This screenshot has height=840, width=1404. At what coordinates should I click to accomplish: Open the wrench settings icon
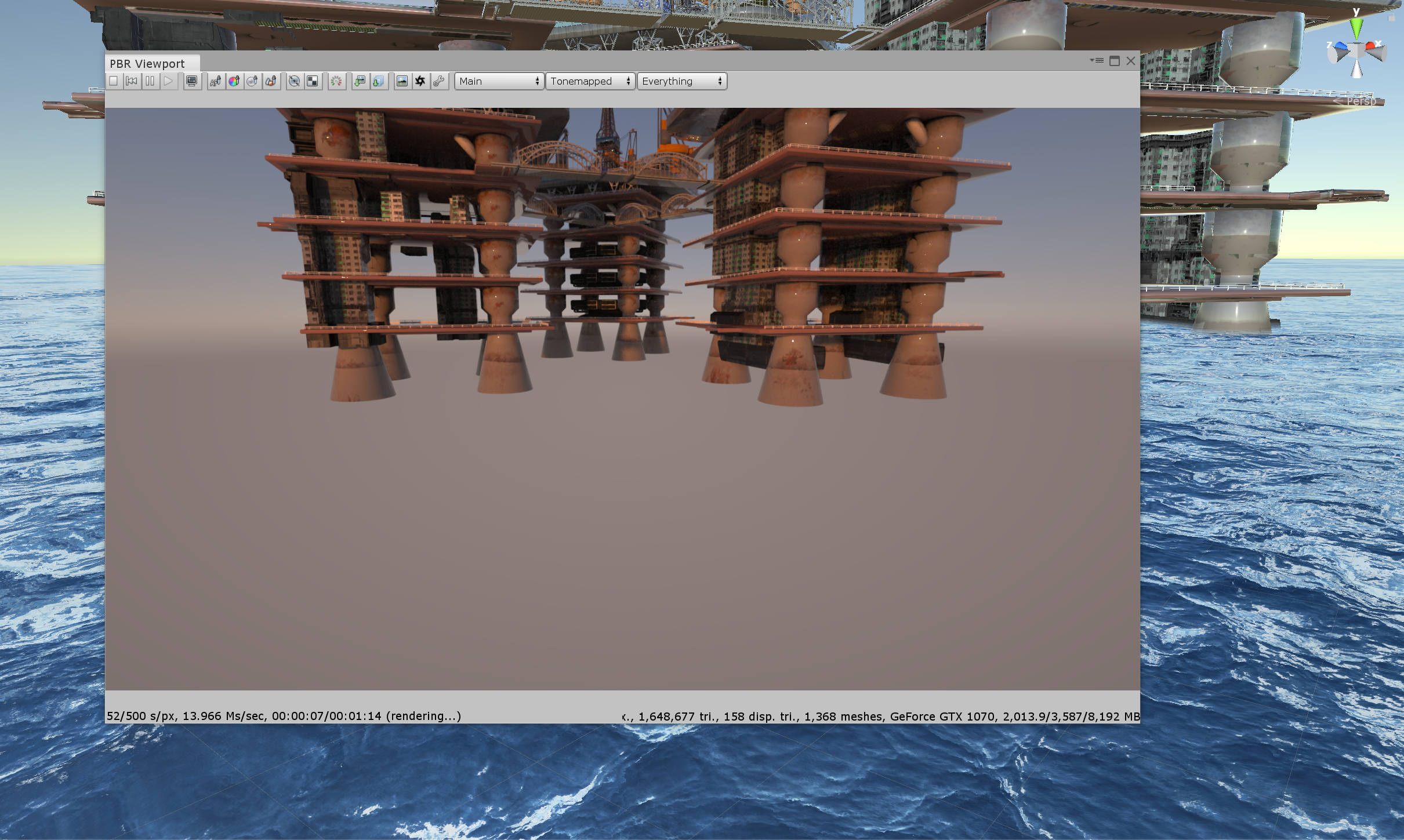tap(439, 81)
